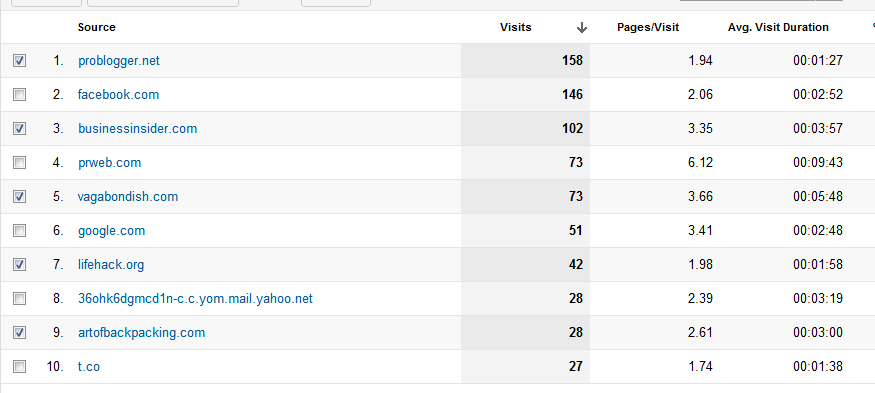Viewport: 875px width, 393px height.
Task: Open the businessinsider.com source link
Action: tap(137, 128)
